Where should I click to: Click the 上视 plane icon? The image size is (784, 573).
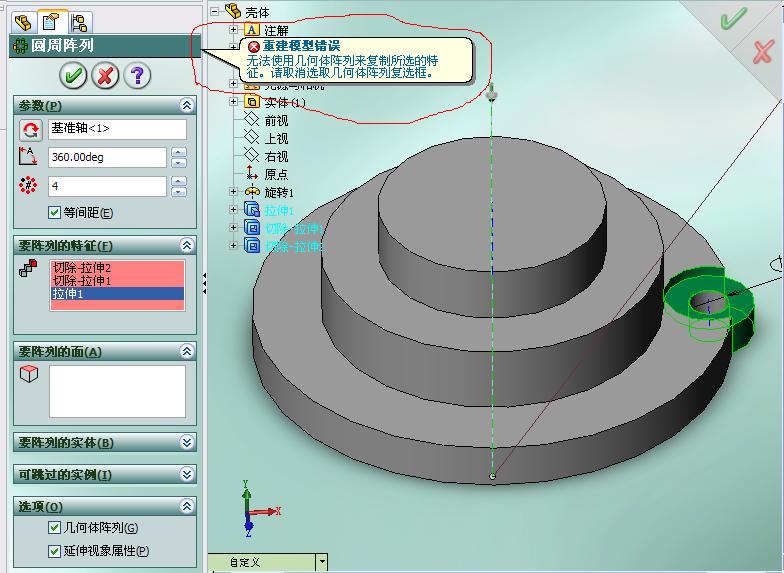251,138
